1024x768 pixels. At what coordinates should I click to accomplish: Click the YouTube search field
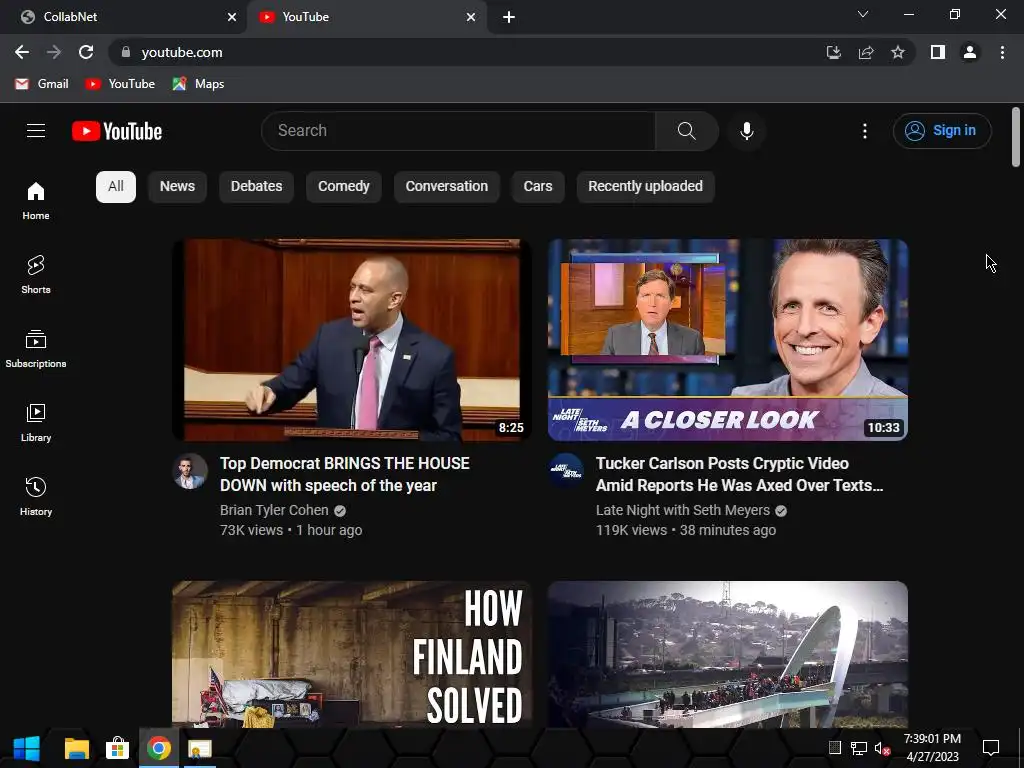[x=458, y=131]
